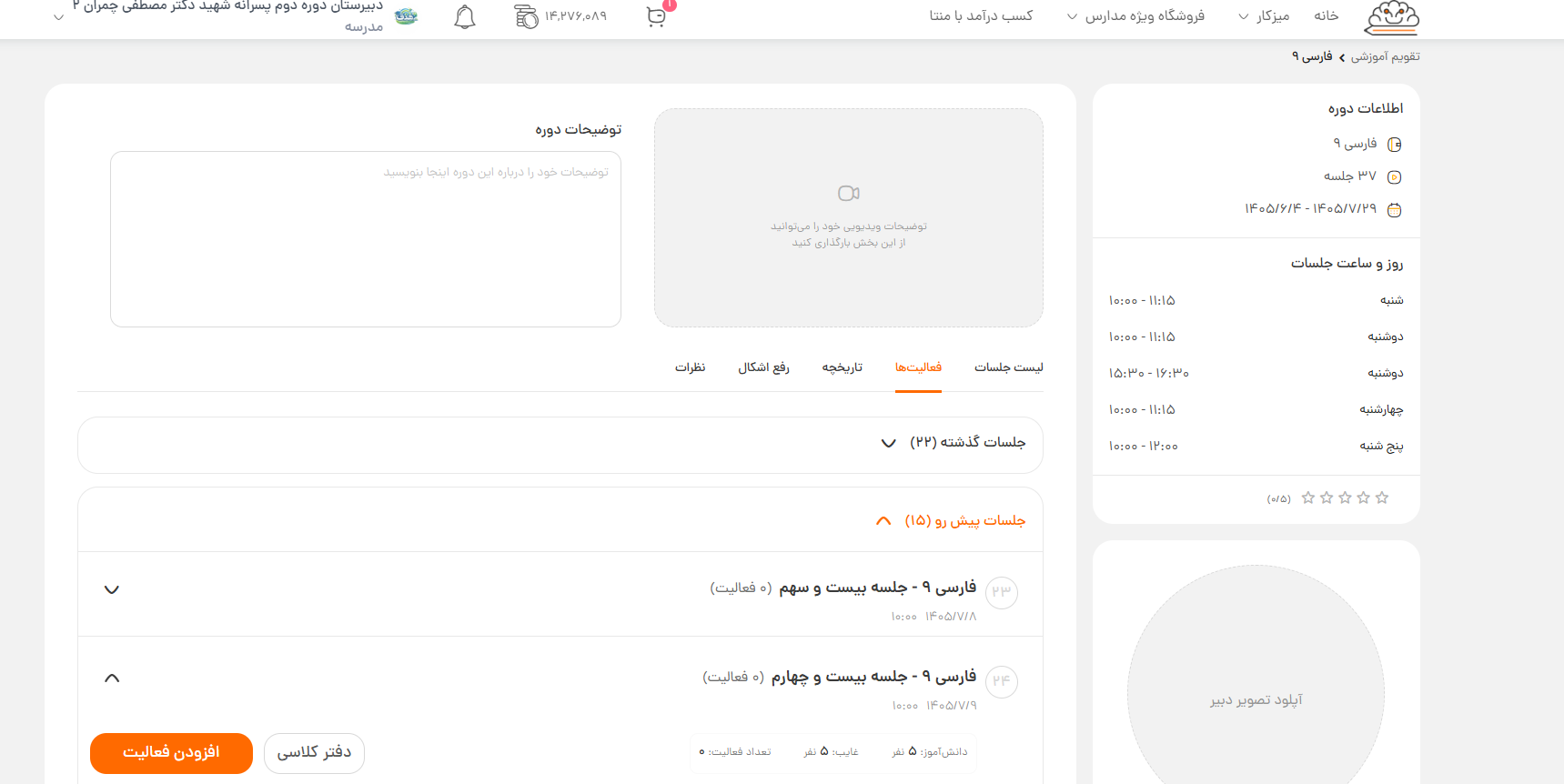Follow the تقویم آموزشی breadcrumb link
Image resolution: width=1564 pixels, height=784 pixels.
1385,57
